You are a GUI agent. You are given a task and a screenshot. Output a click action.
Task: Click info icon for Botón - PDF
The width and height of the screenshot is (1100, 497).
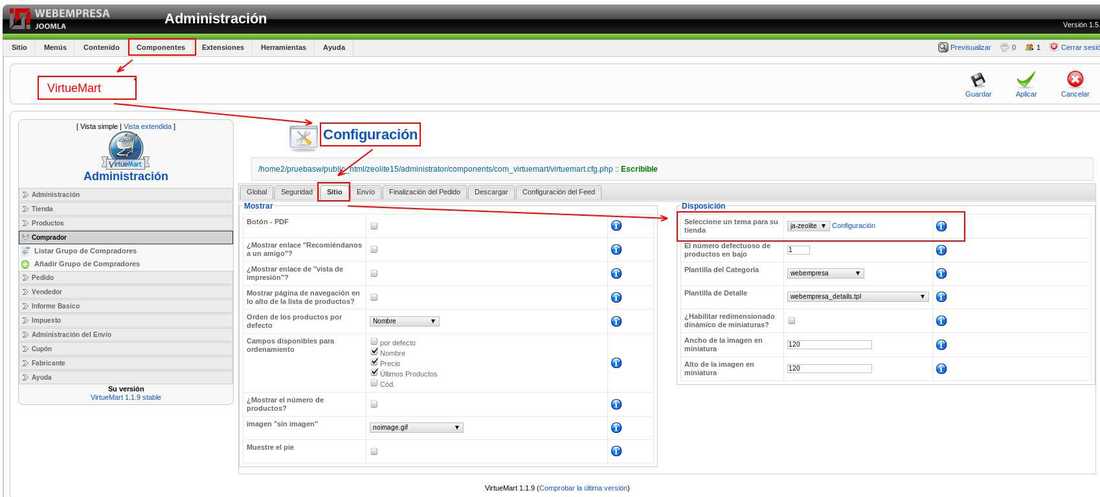point(616,225)
